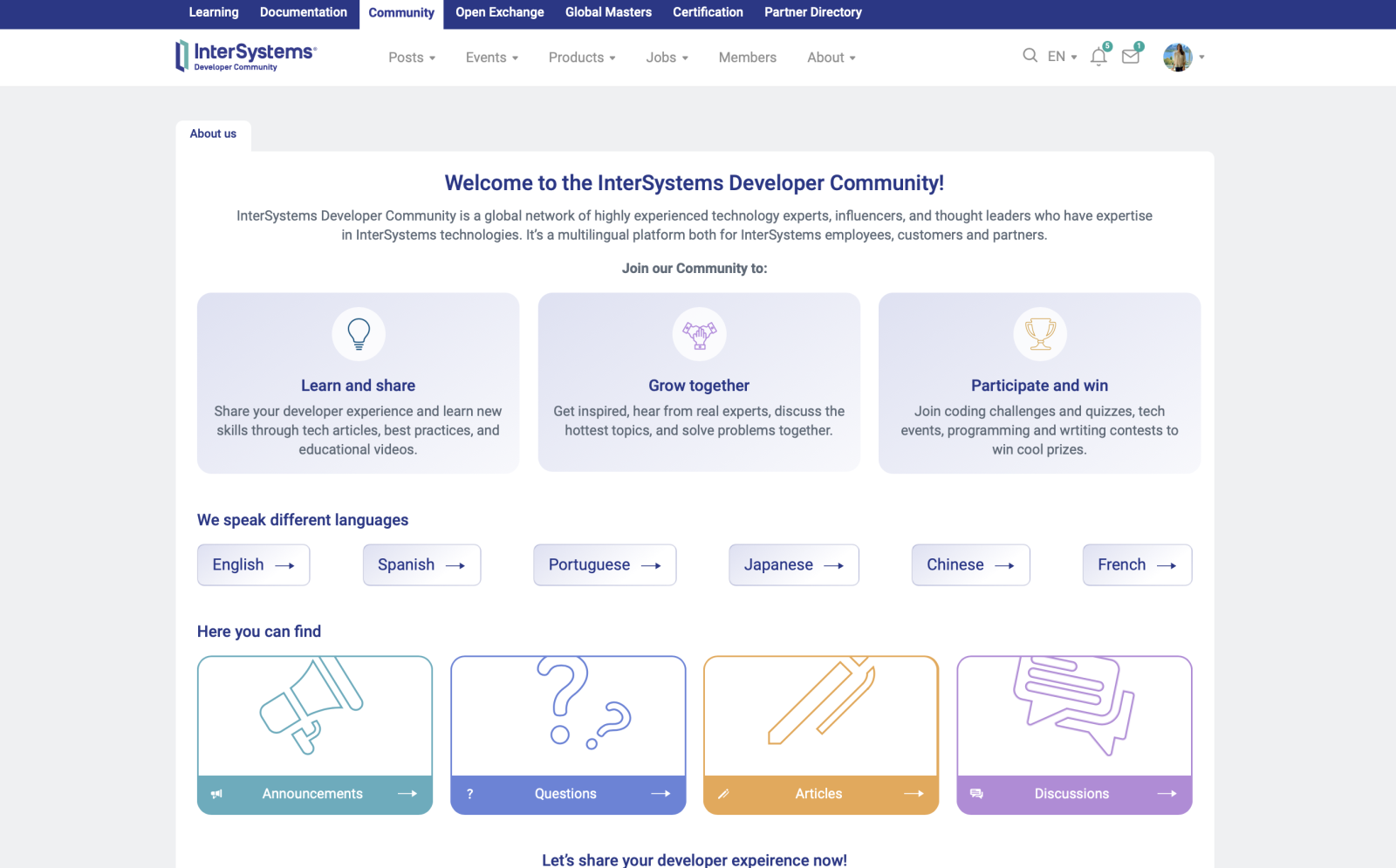Click the arrow icon in the English button
The height and width of the screenshot is (868, 1396).
(x=284, y=565)
